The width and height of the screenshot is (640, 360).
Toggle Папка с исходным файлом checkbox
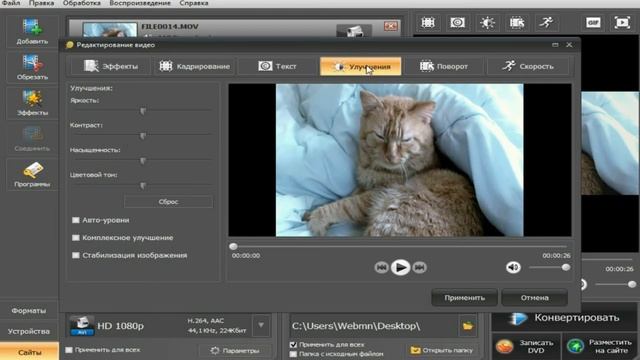293,354
